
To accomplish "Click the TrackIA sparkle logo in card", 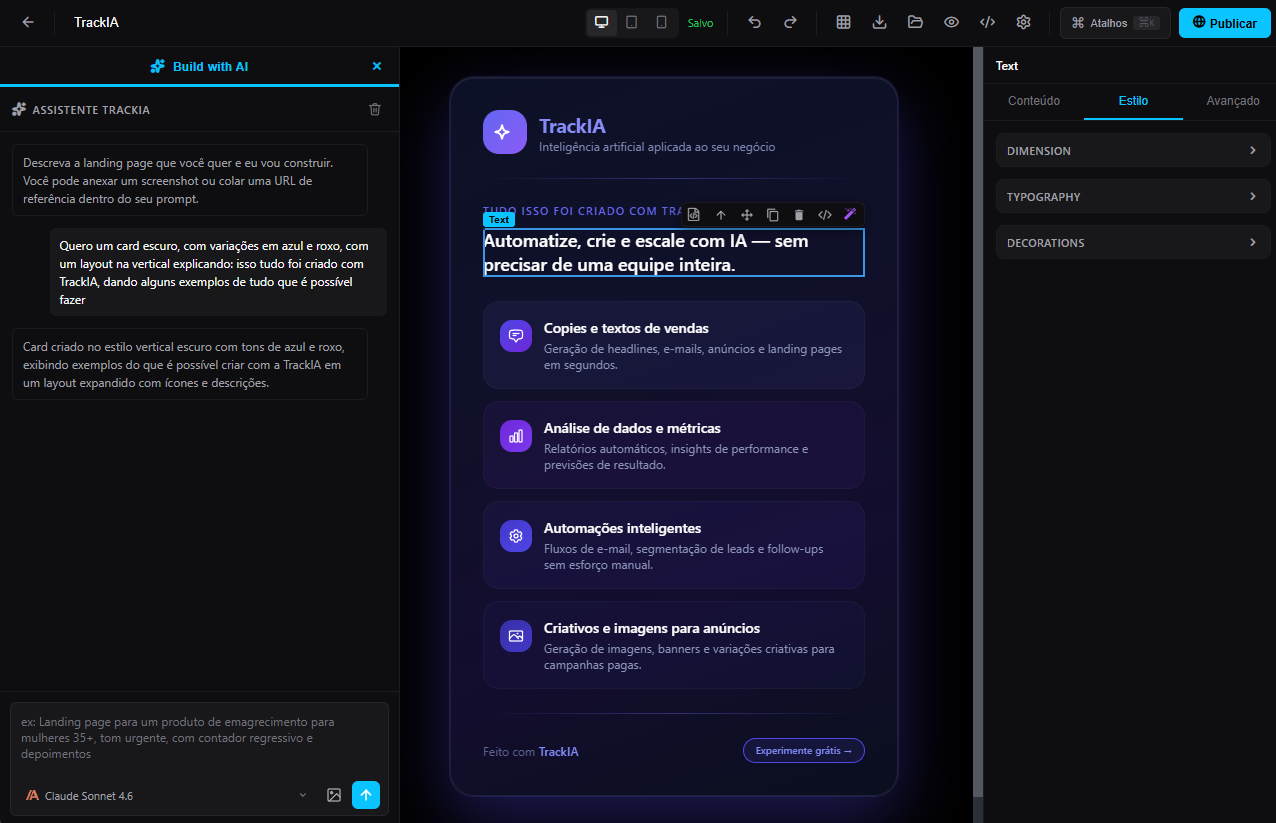I will pyautogui.click(x=504, y=132).
